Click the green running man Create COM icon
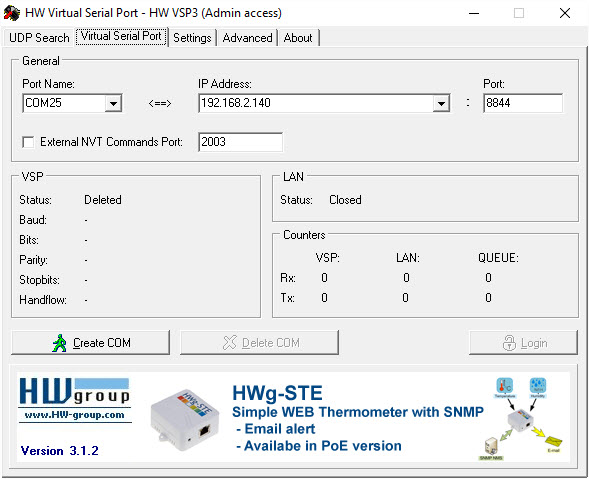This screenshot has width=589, height=479. pos(59,343)
